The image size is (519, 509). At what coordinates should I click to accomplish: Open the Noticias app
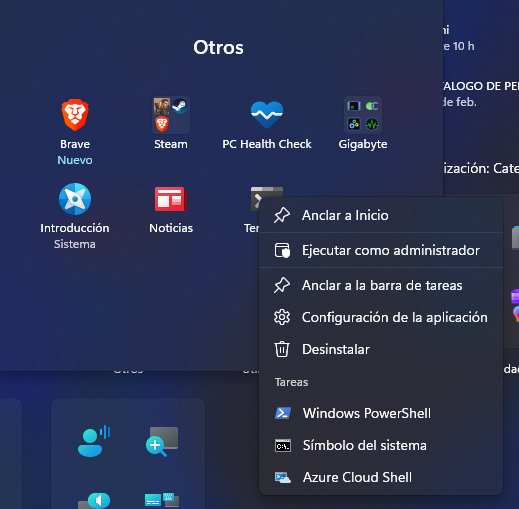(x=171, y=199)
